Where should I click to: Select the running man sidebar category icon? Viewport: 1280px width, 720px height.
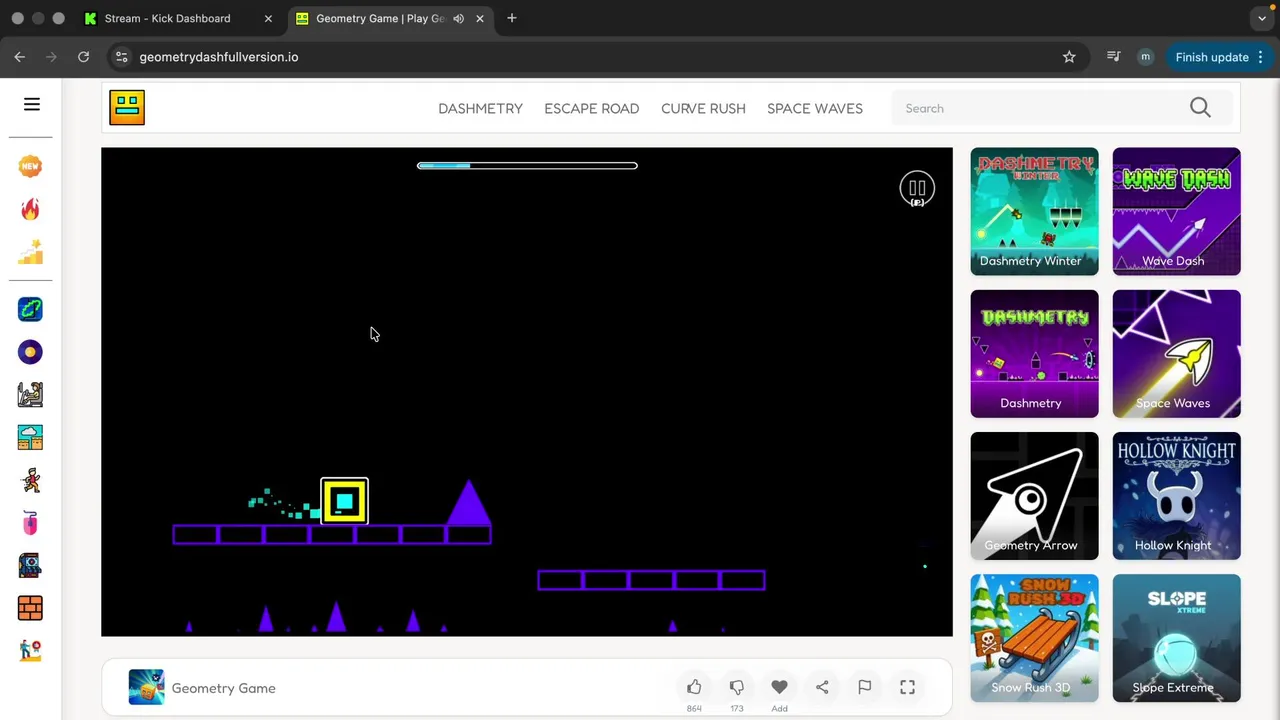pos(30,480)
